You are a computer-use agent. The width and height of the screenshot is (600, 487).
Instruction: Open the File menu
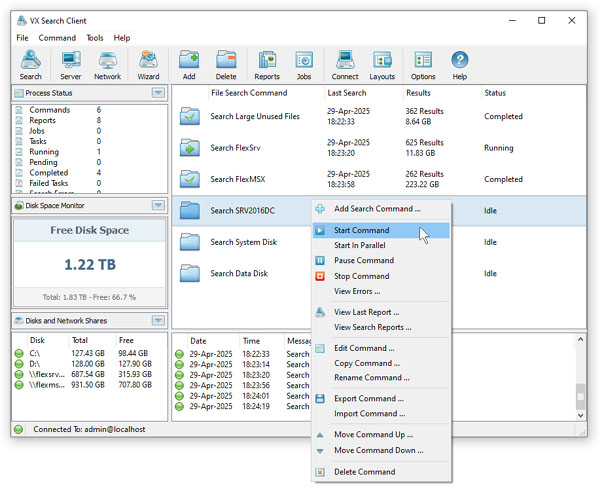(x=22, y=38)
